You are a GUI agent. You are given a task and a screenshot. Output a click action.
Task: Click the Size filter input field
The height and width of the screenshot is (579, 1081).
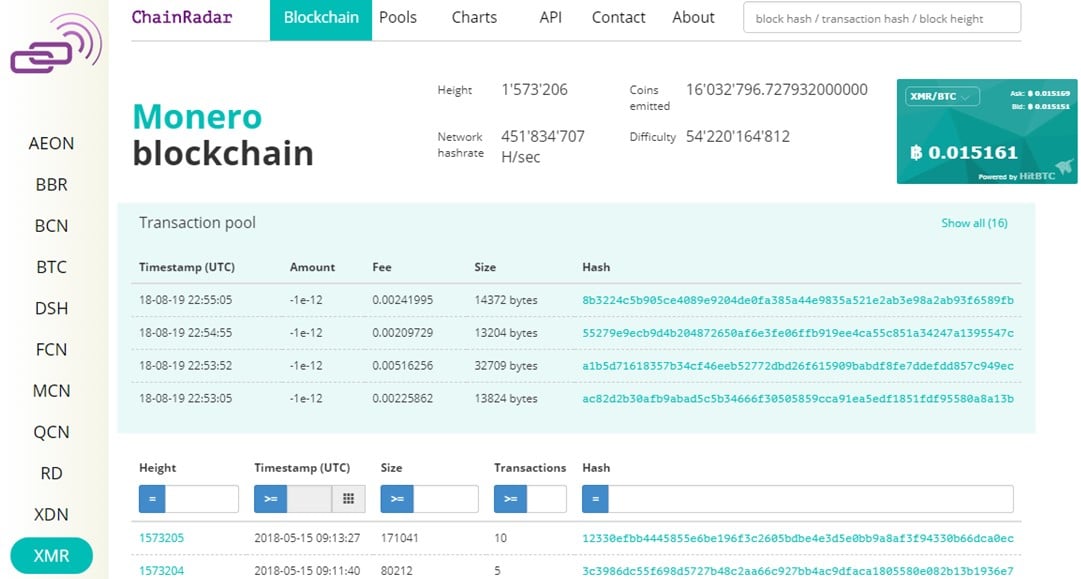[446, 499]
